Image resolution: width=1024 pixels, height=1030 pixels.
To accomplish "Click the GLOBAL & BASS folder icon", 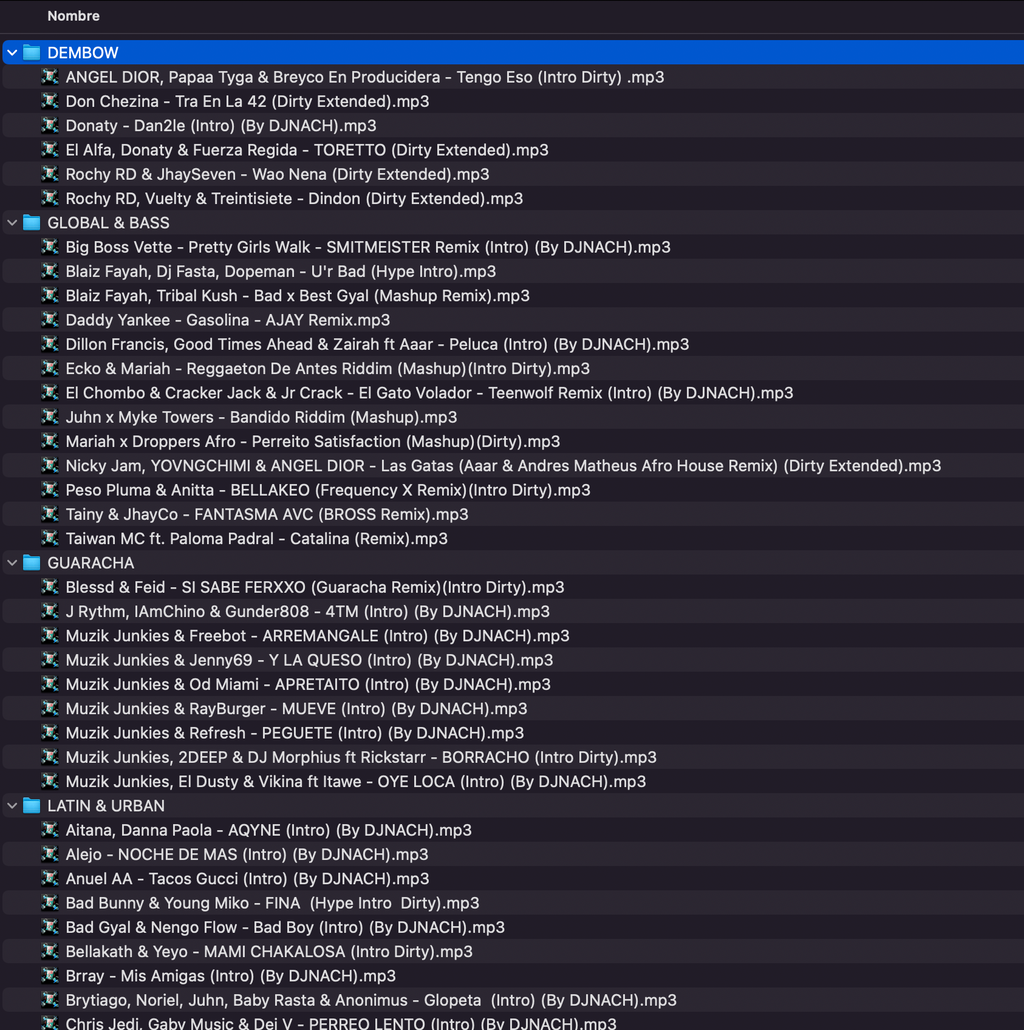I will coord(32,223).
